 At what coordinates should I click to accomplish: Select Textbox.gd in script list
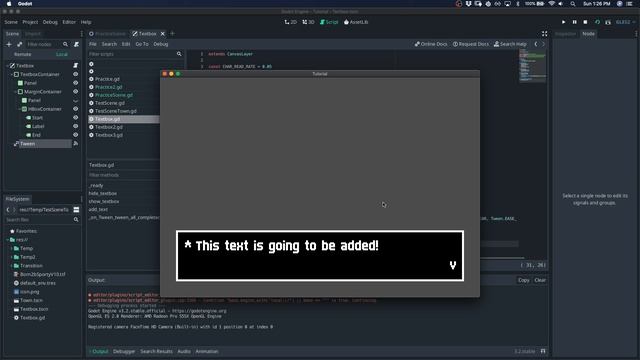124,119
